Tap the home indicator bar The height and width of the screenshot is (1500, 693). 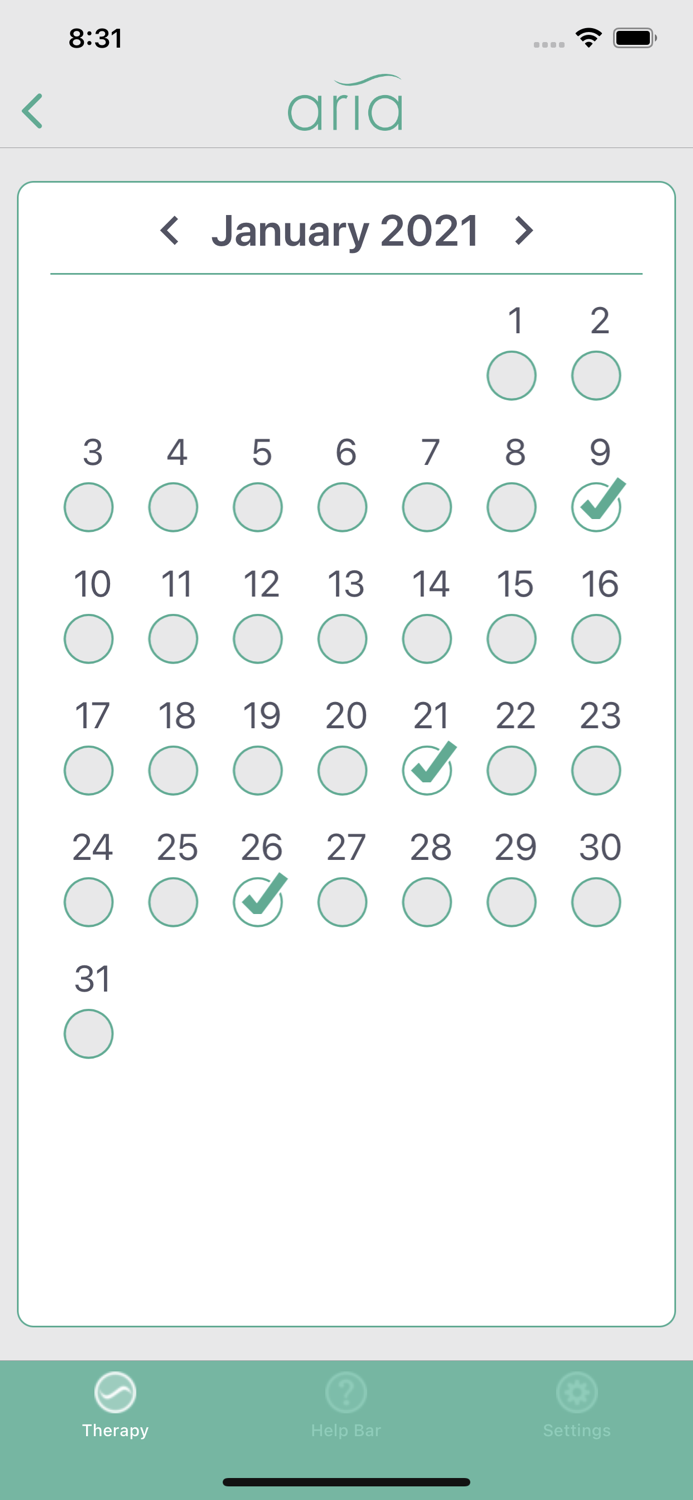click(x=346, y=1482)
